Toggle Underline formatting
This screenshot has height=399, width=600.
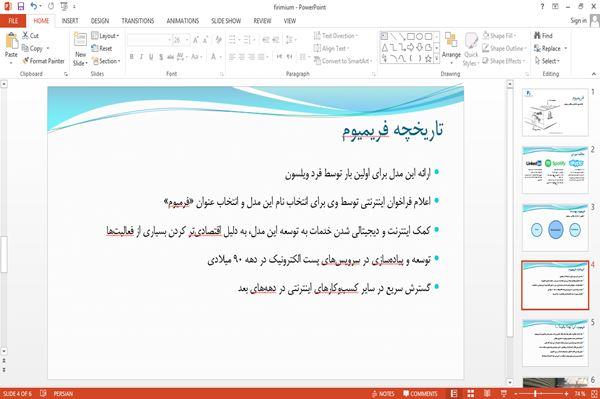151,57
